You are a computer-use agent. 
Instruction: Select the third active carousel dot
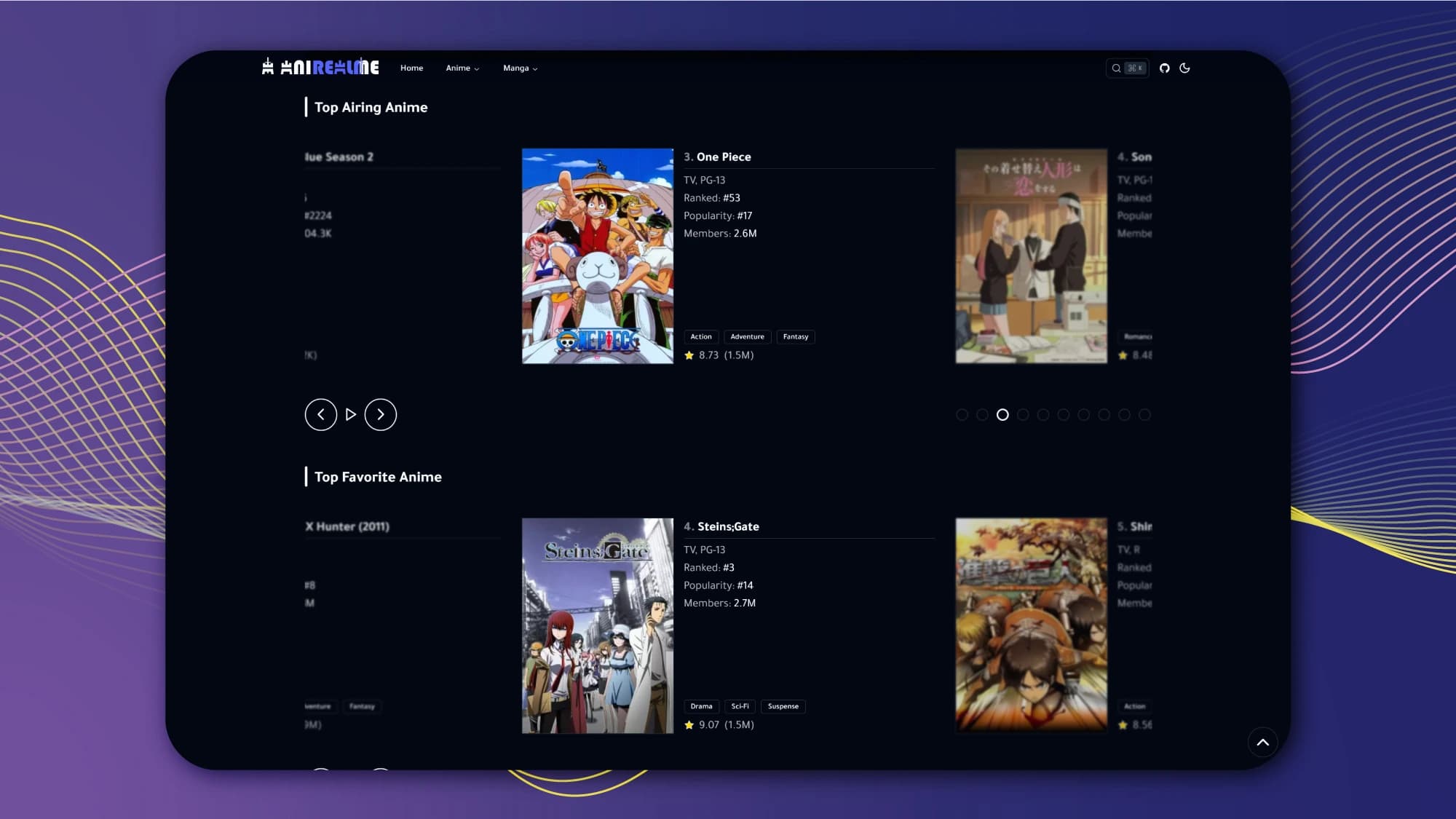coord(1002,414)
